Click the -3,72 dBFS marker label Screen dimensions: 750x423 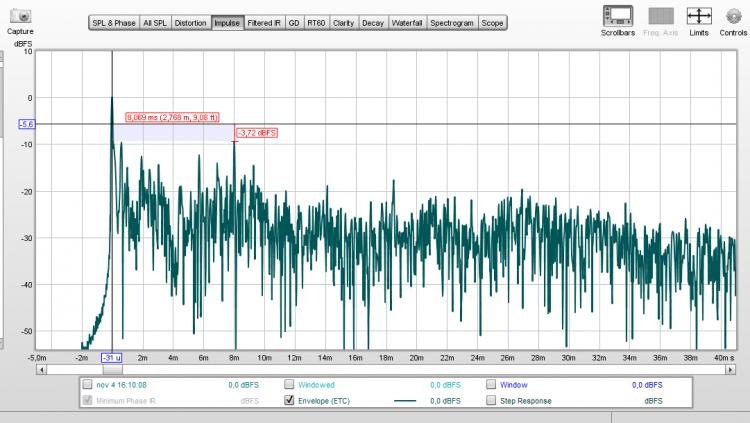(x=257, y=133)
